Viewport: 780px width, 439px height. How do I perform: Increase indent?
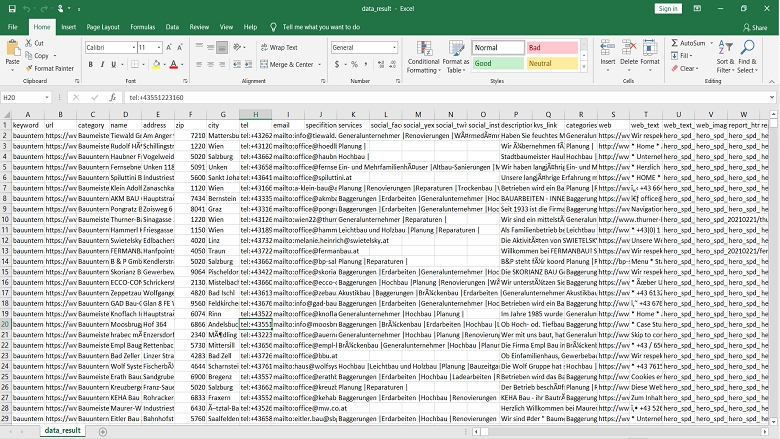248,64
